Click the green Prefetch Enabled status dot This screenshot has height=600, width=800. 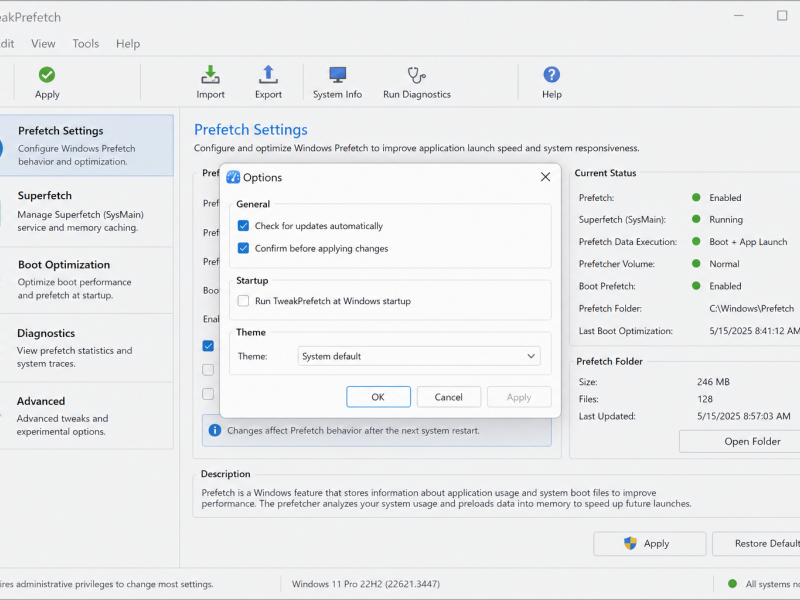696,197
